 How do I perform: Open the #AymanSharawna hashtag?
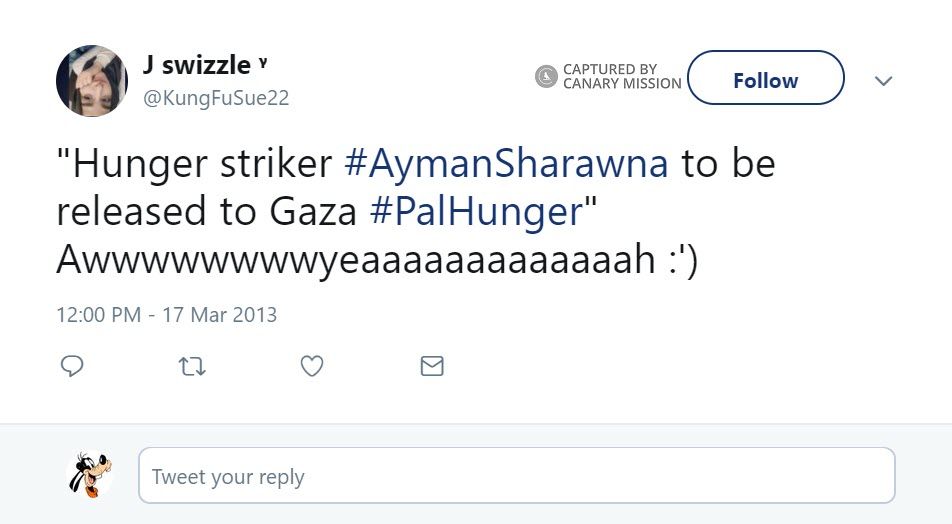coord(505,164)
